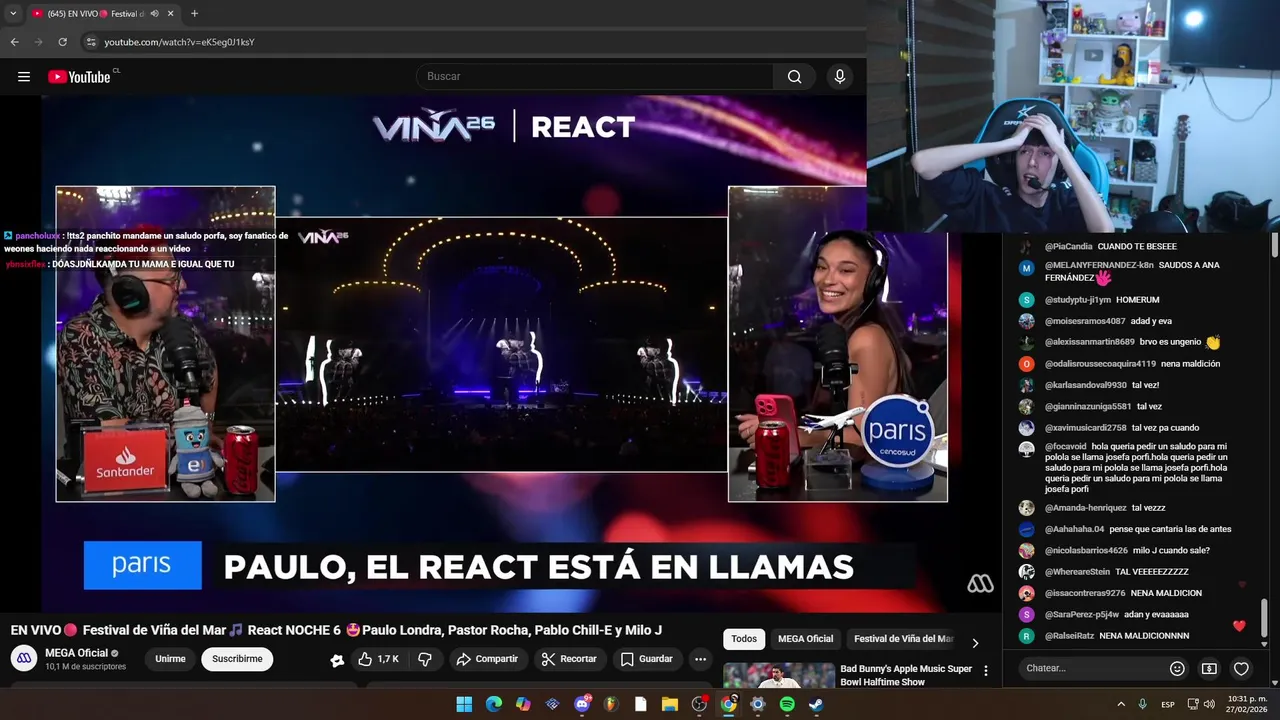Screen dimensions: 1280x720
Task: Click the address bar URL
Action: point(180,42)
